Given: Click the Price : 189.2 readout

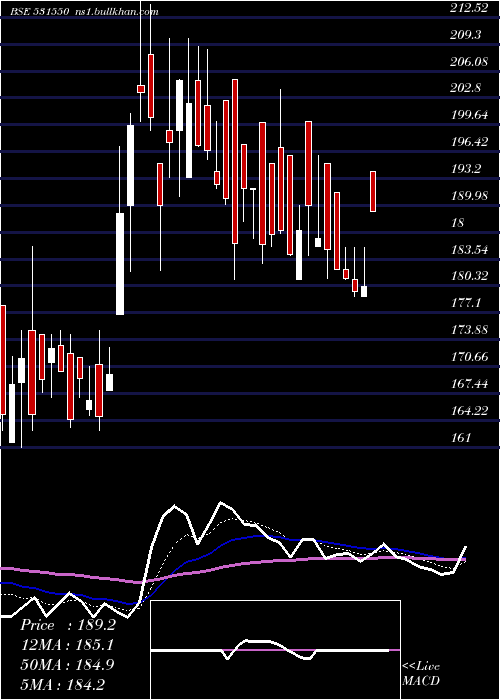Looking at the screenshot, I should coord(68,625).
